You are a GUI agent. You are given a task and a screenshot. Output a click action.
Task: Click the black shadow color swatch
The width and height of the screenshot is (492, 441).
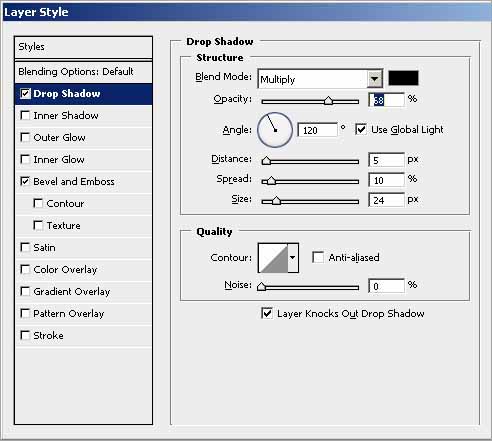pyautogui.click(x=403, y=78)
